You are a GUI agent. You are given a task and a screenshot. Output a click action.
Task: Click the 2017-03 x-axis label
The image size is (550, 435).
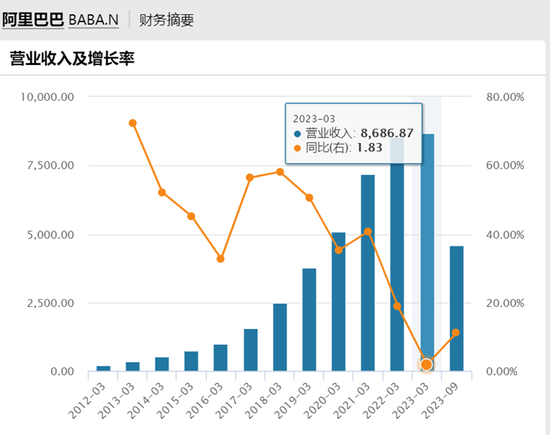pos(233,401)
